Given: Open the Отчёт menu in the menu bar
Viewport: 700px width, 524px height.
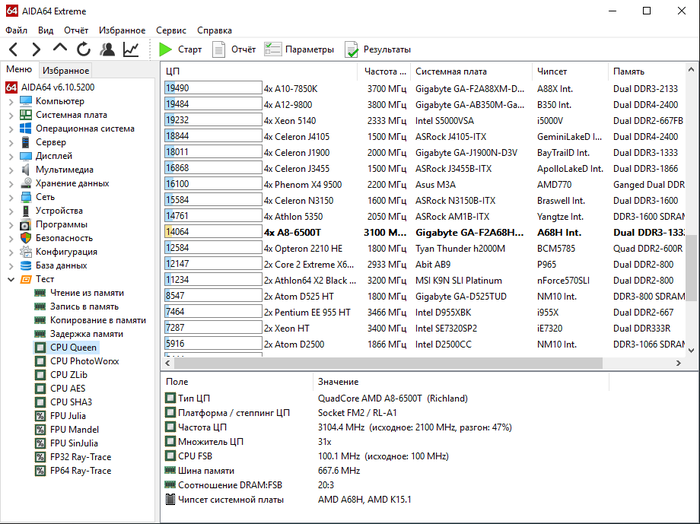Looking at the screenshot, I should 76,30.
